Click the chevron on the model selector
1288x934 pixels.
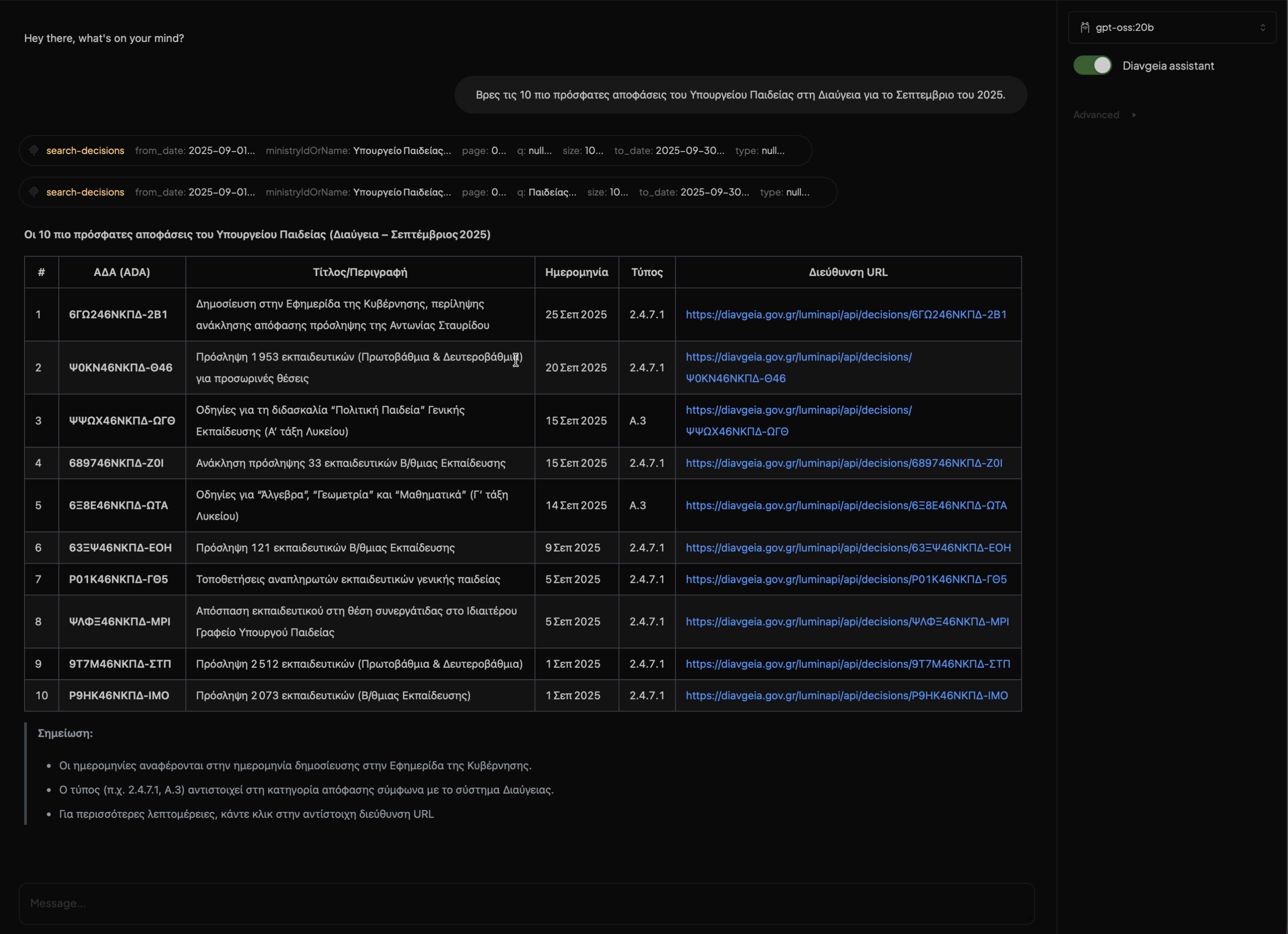[x=1263, y=27]
